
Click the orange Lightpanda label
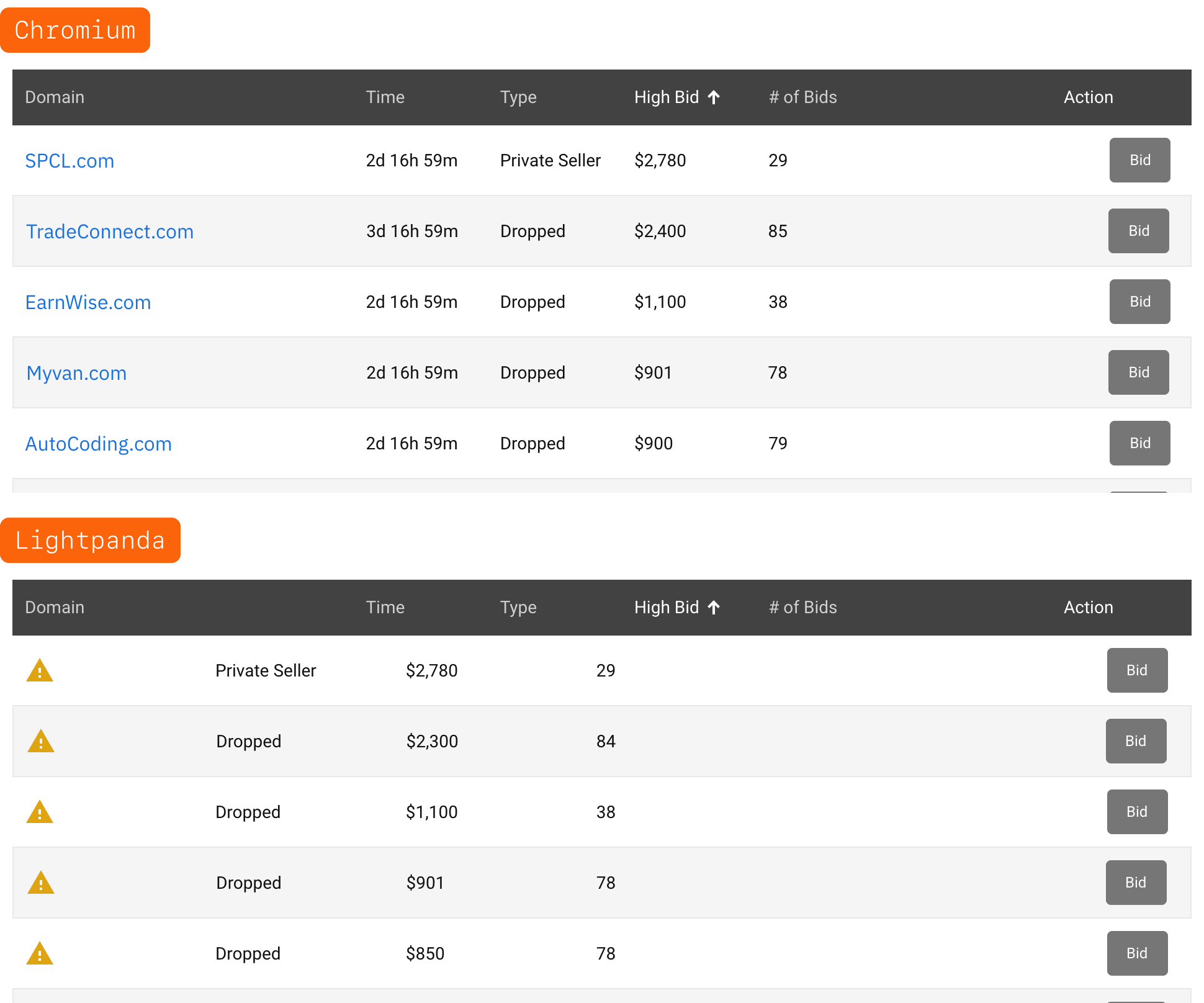pyautogui.click(x=90, y=540)
